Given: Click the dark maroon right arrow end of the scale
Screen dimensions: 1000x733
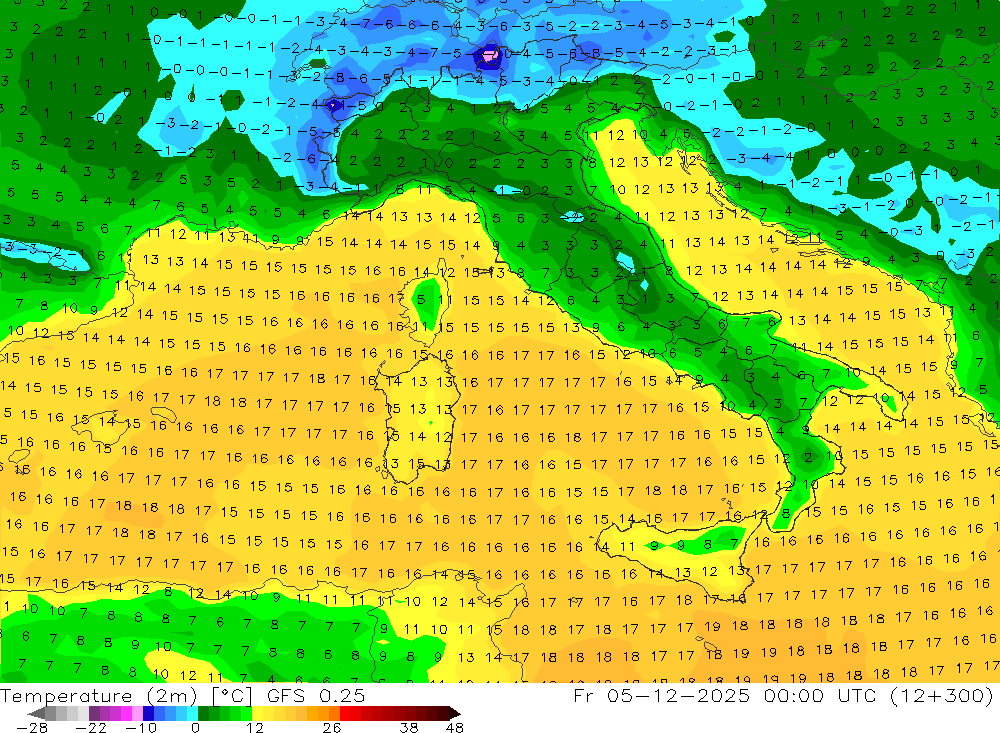Looking at the screenshot, I should pyautogui.click(x=454, y=713).
